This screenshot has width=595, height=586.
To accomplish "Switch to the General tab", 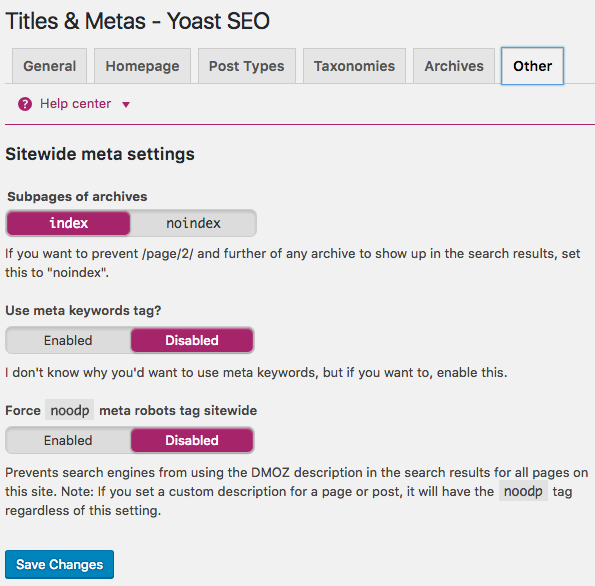I will (50, 66).
